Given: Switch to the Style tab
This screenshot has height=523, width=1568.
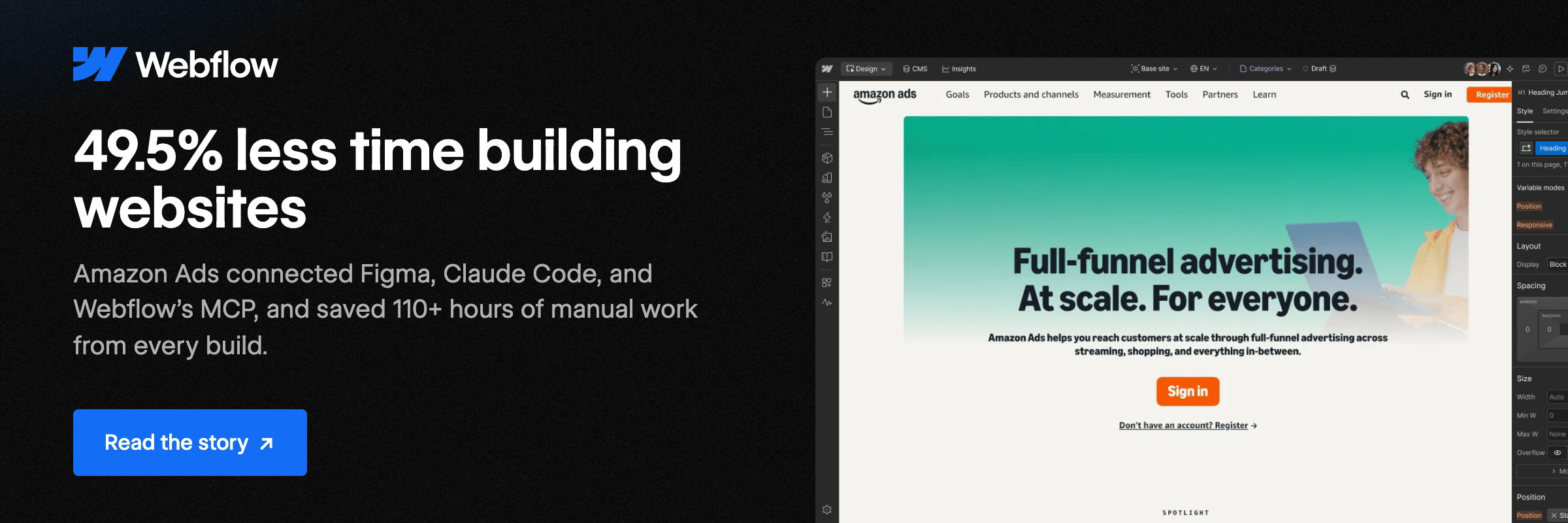Looking at the screenshot, I should pyautogui.click(x=1525, y=111).
